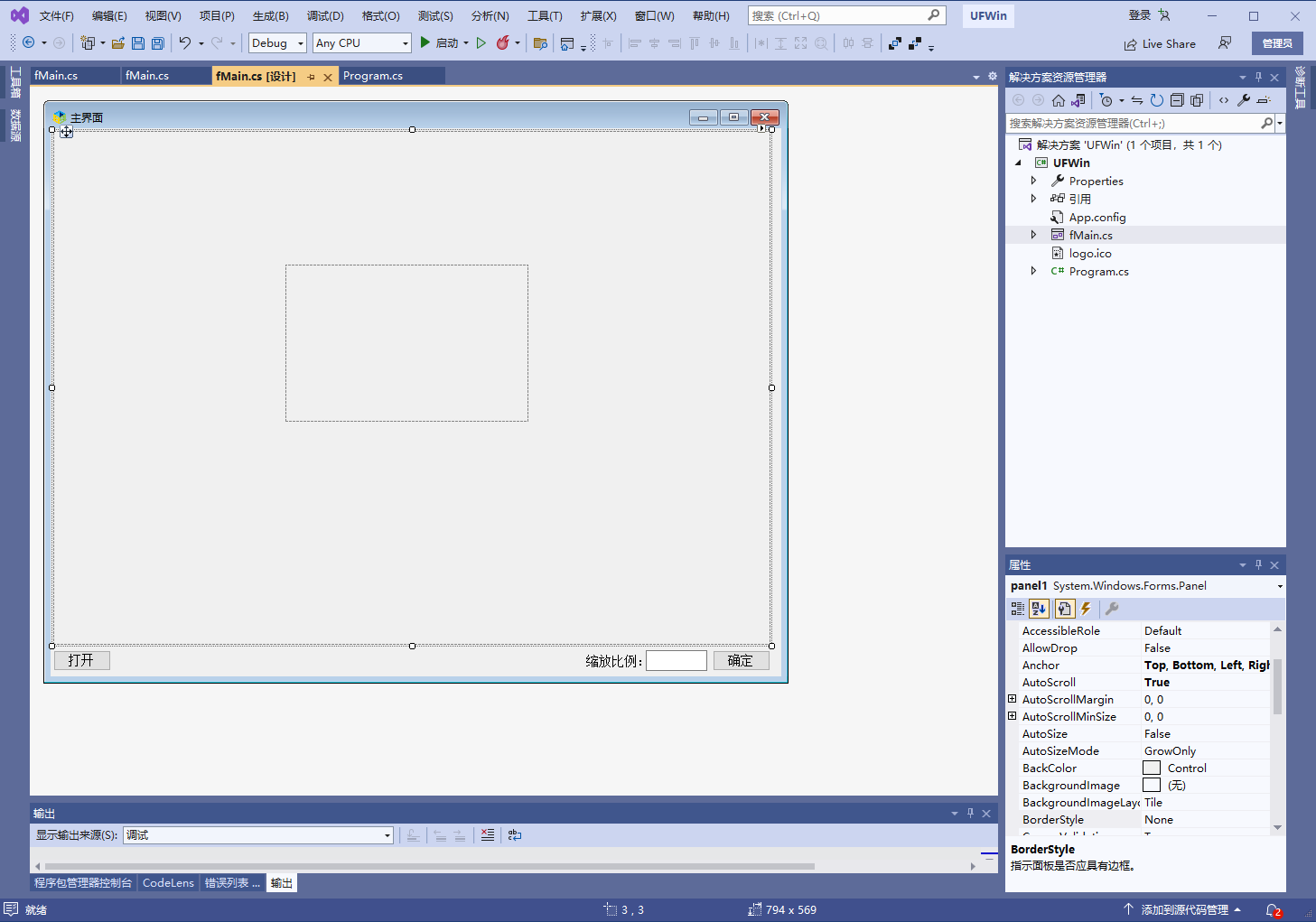1316x922 pixels.
Task: Click 登录 sign-in link
Action: (x=1140, y=15)
